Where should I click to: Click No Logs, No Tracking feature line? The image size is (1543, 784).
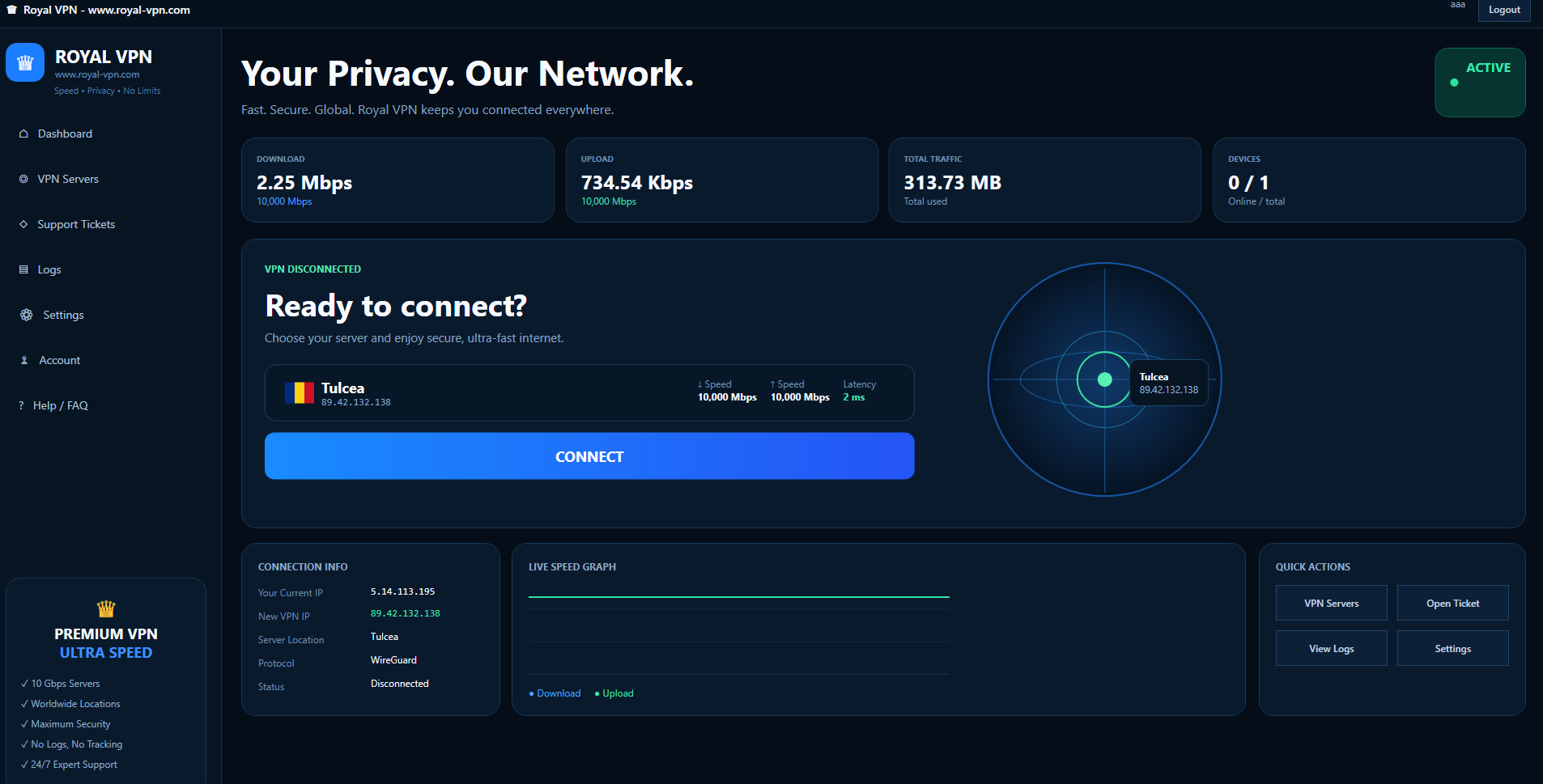coord(72,744)
